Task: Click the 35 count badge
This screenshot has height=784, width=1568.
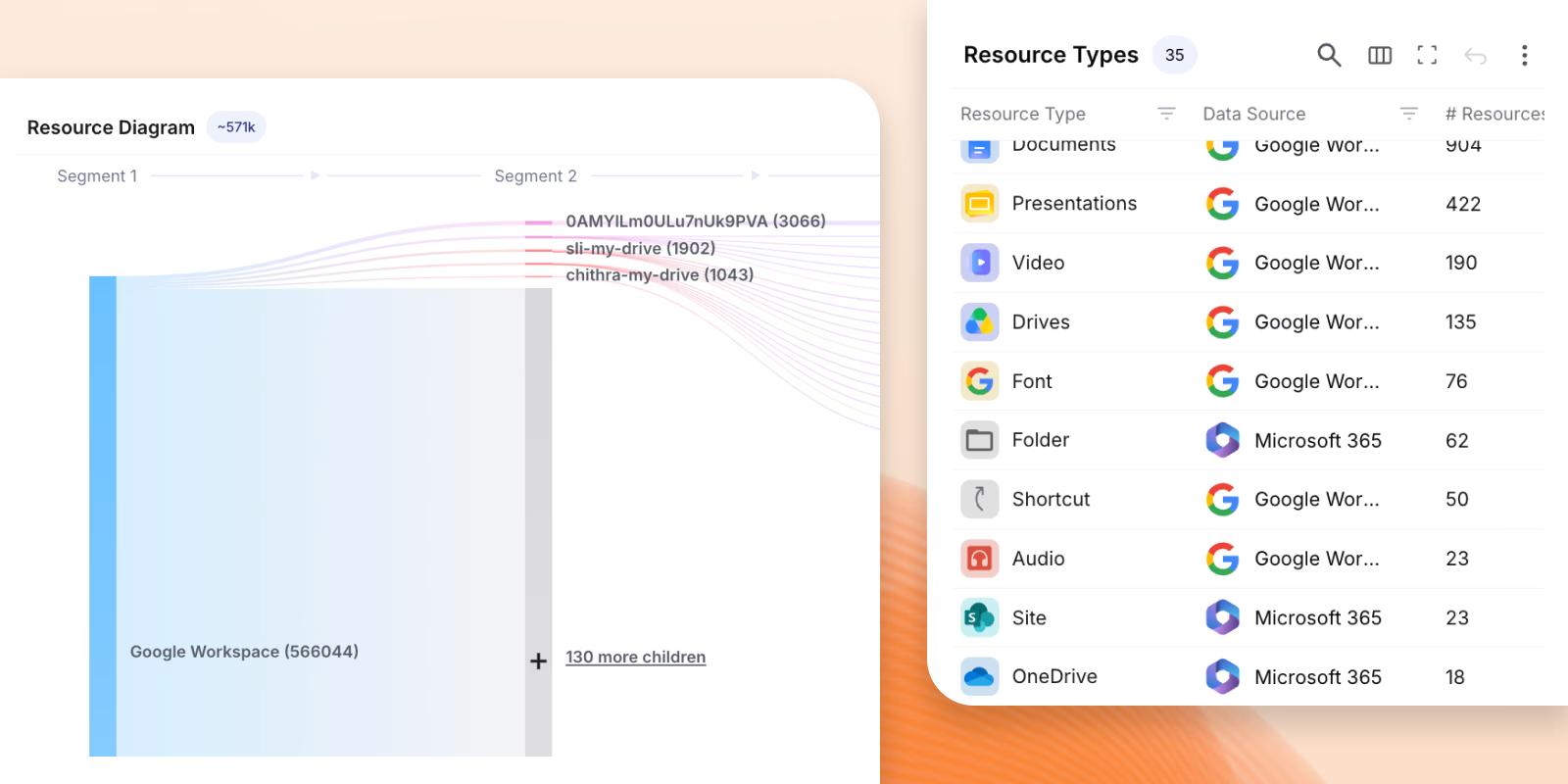Action: coord(1174,55)
